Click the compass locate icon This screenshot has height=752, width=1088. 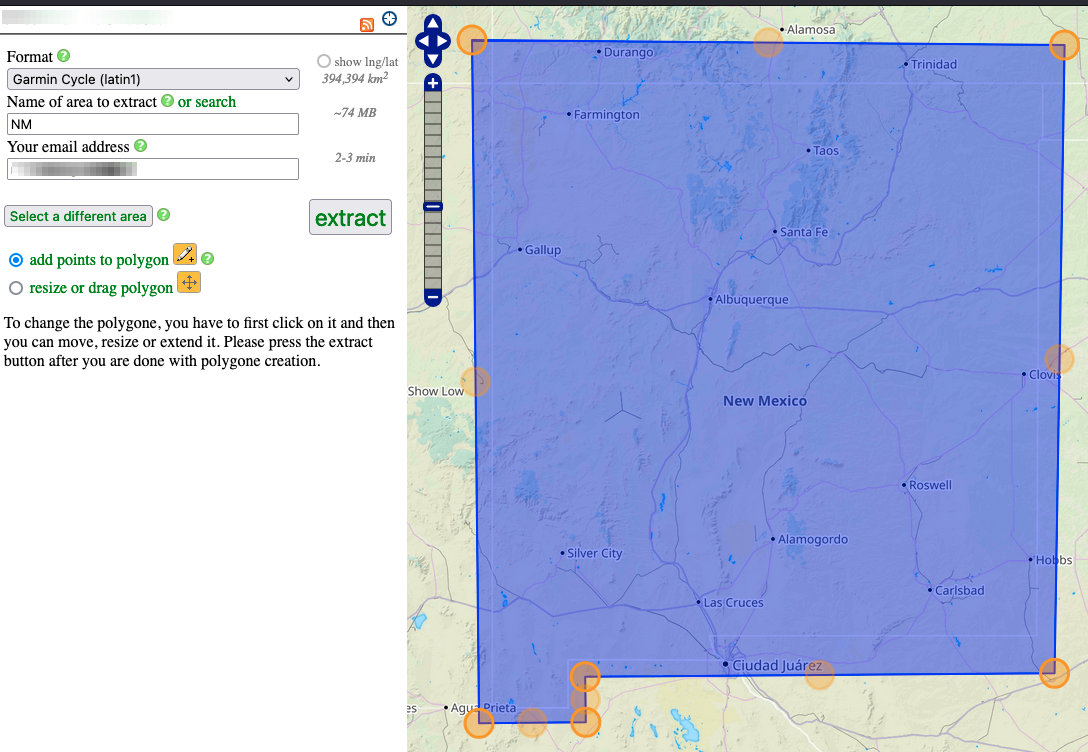coord(389,19)
